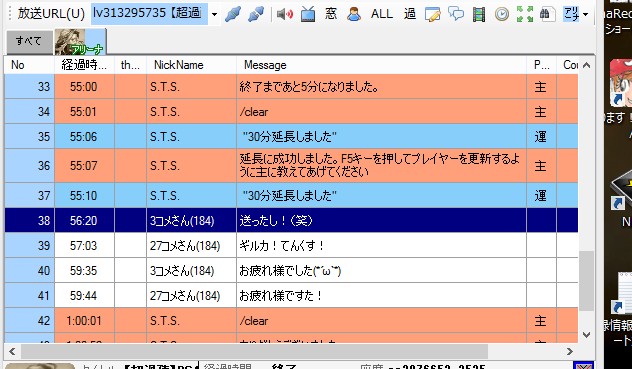Click elapsed time 57:03
This screenshot has height=369, width=632.
click(x=83, y=246)
